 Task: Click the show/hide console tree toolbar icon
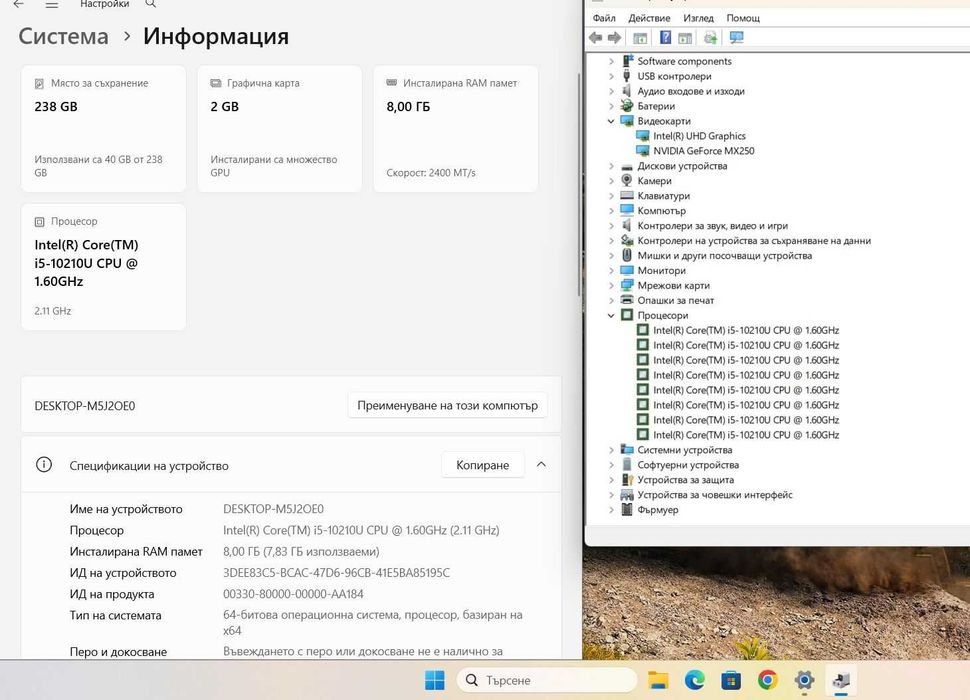pos(640,38)
